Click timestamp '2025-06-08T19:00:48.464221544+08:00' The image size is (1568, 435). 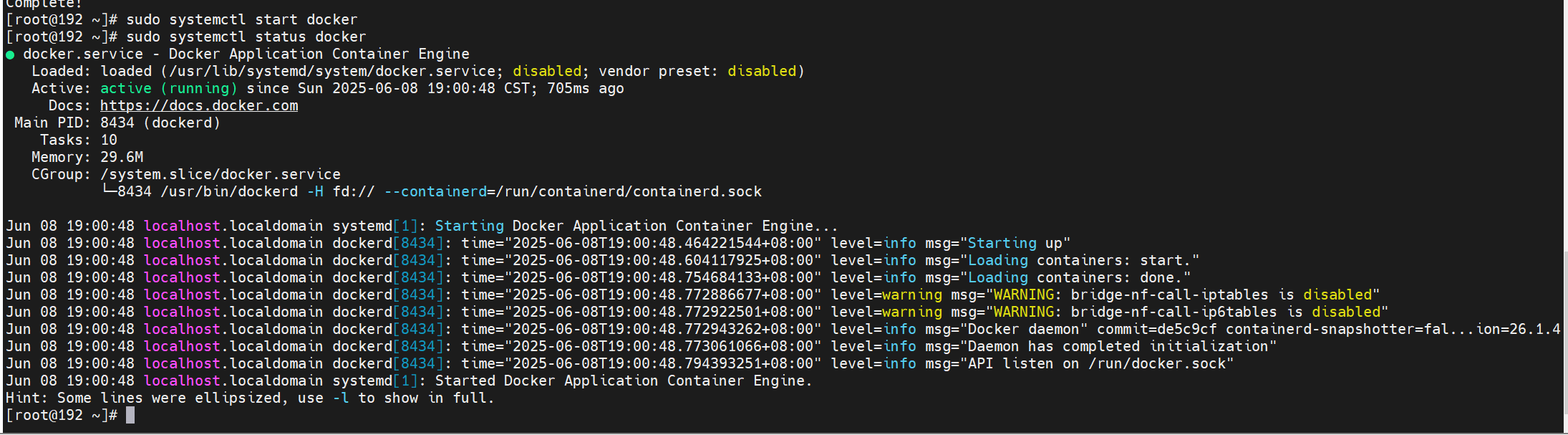click(663, 243)
